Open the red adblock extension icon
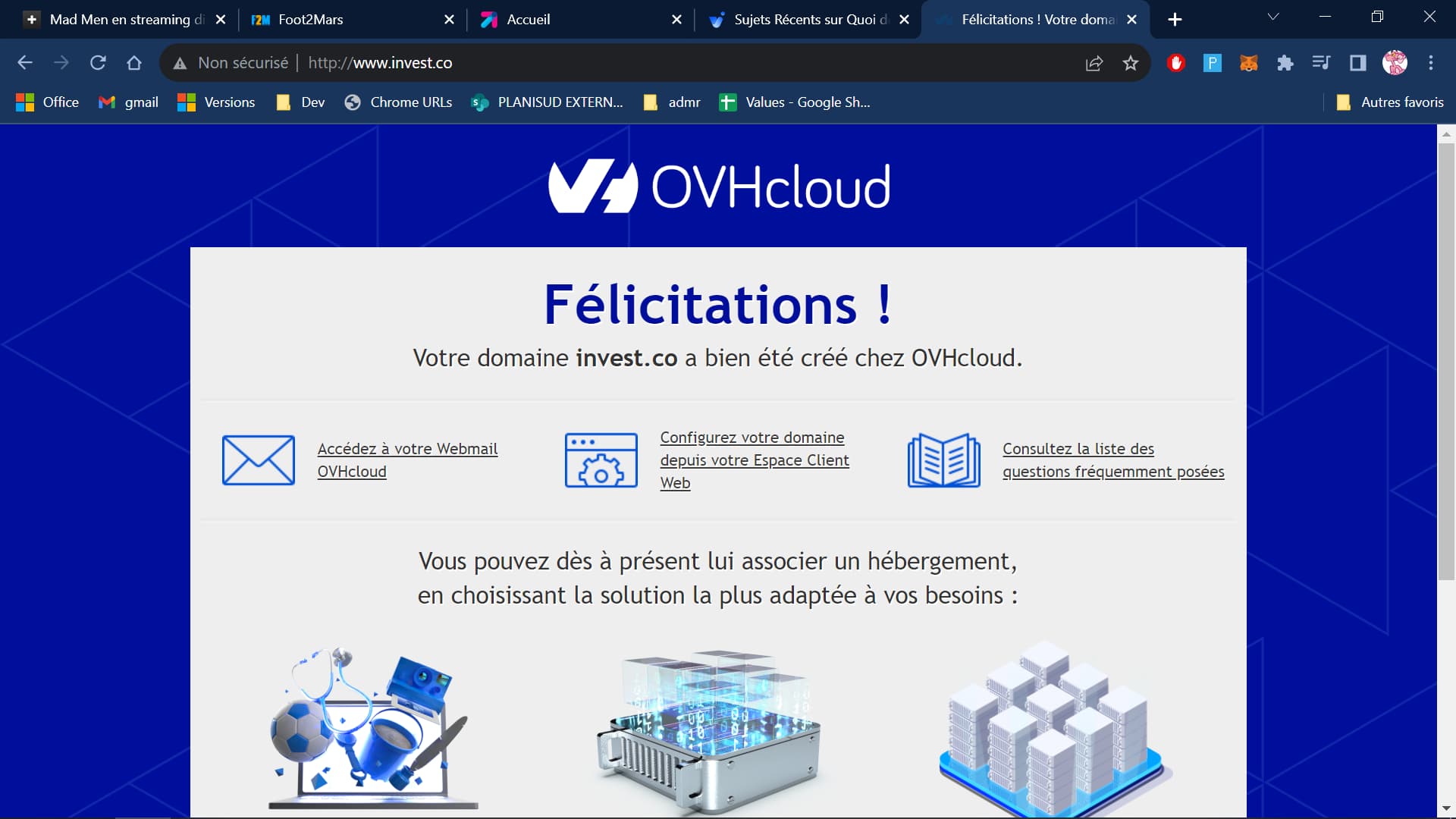 click(x=1176, y=63)
